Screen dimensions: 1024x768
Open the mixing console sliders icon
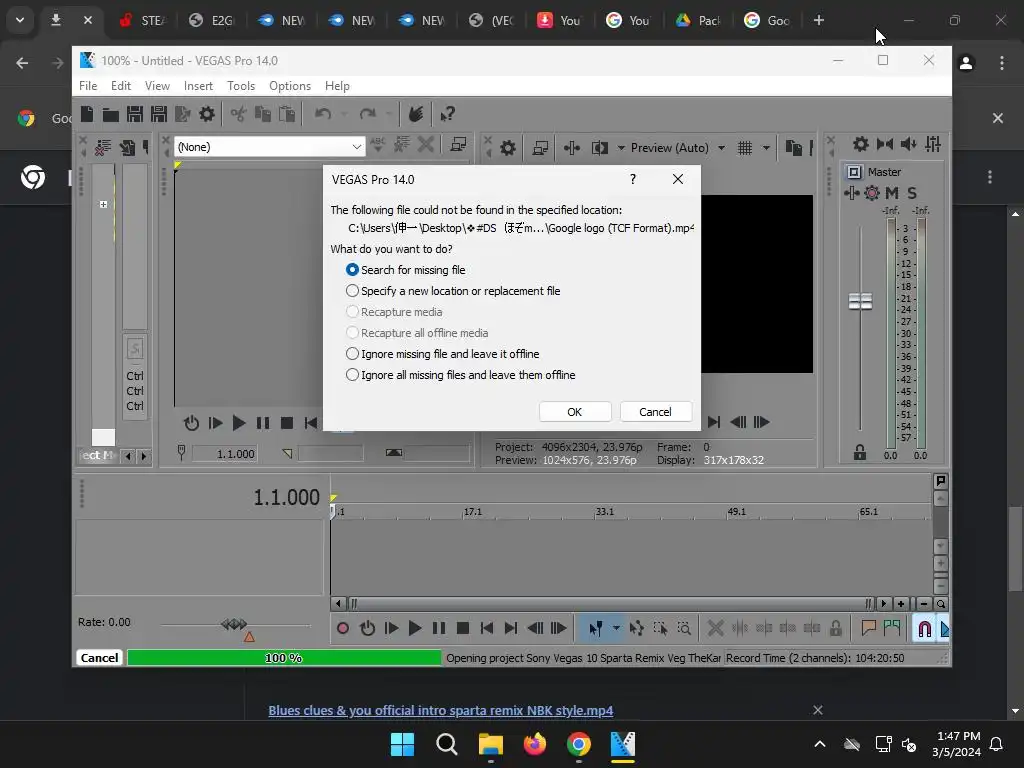[933, 144]
